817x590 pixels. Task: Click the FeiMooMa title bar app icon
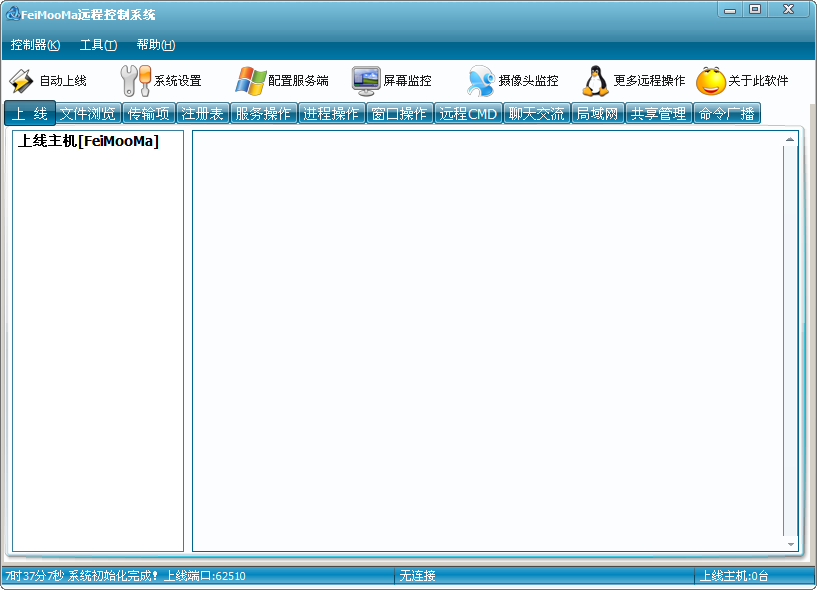click(12, 14)
